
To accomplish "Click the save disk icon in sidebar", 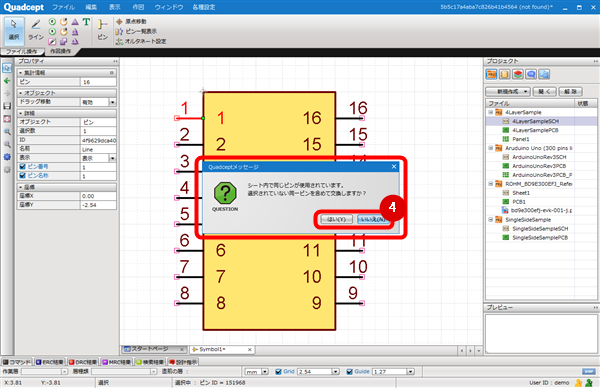I will [7, 106].
